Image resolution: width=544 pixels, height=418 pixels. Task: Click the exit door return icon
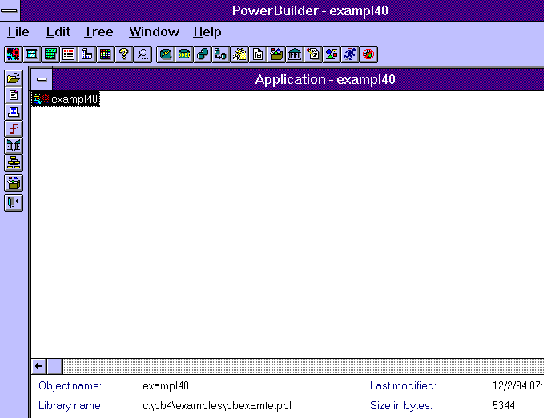point(14,203)
